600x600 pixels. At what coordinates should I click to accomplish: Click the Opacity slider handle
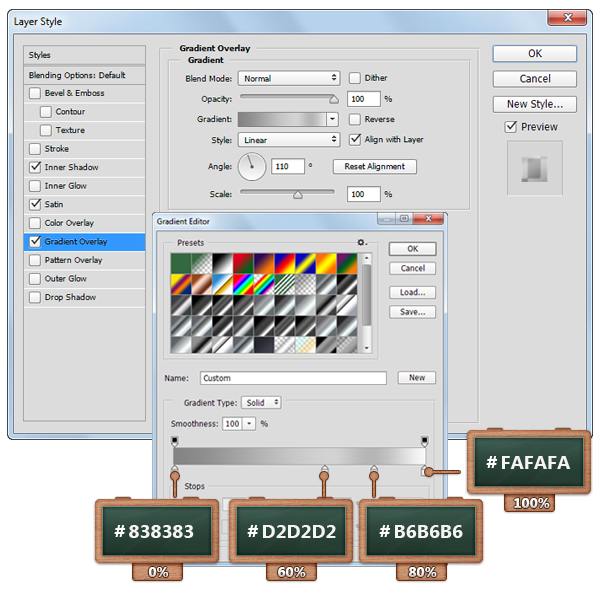click(333, 99)
